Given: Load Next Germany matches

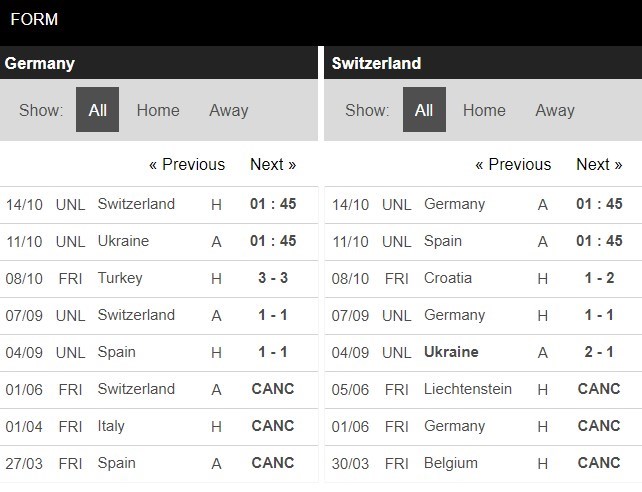Looking at the screenshot, I should pyautogui.click(x=273, y=164).
